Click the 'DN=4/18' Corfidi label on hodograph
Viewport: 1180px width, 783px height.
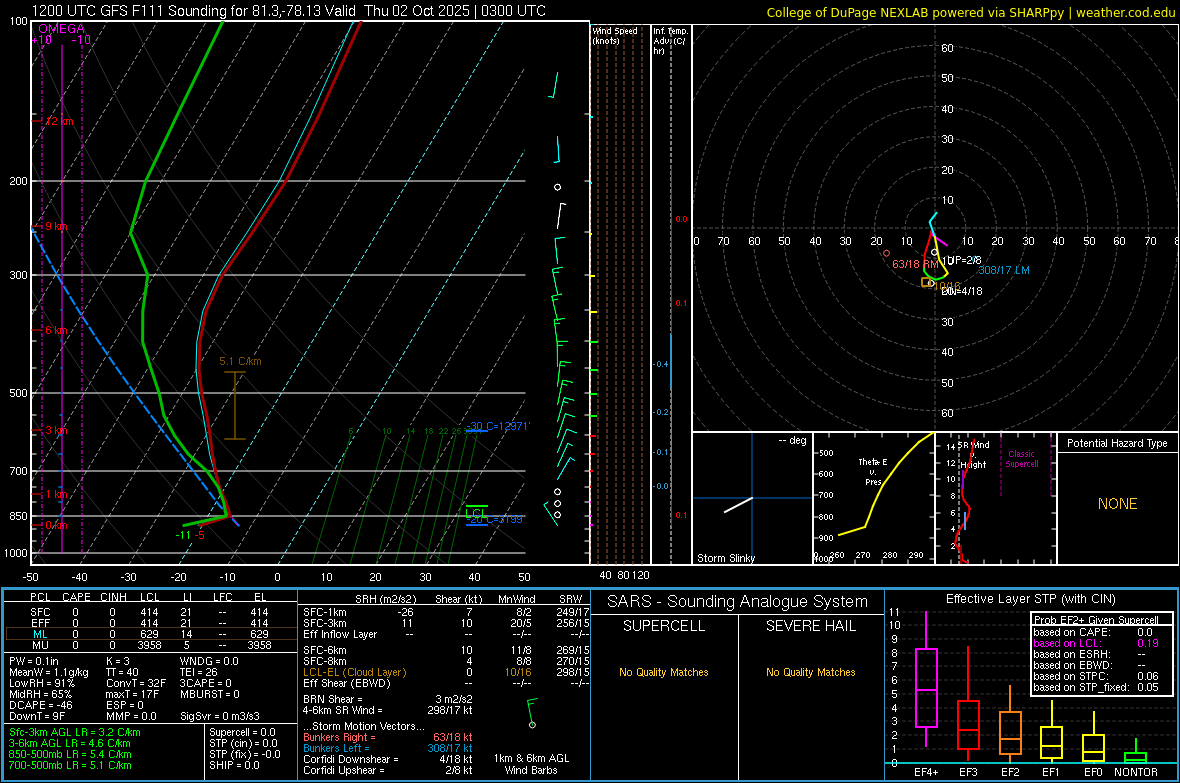[962, 291]
